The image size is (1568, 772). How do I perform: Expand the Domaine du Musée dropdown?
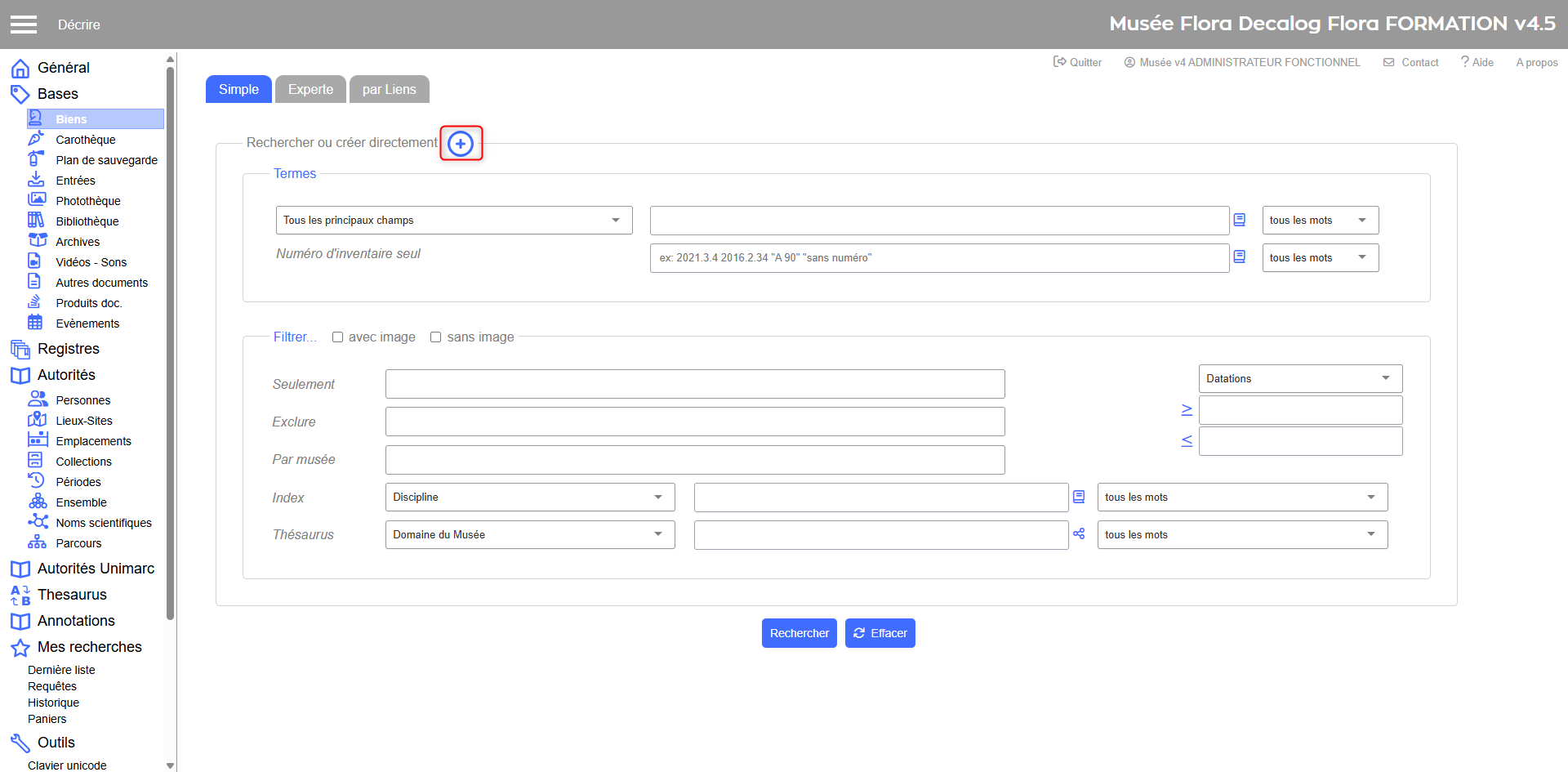(529, 535)
